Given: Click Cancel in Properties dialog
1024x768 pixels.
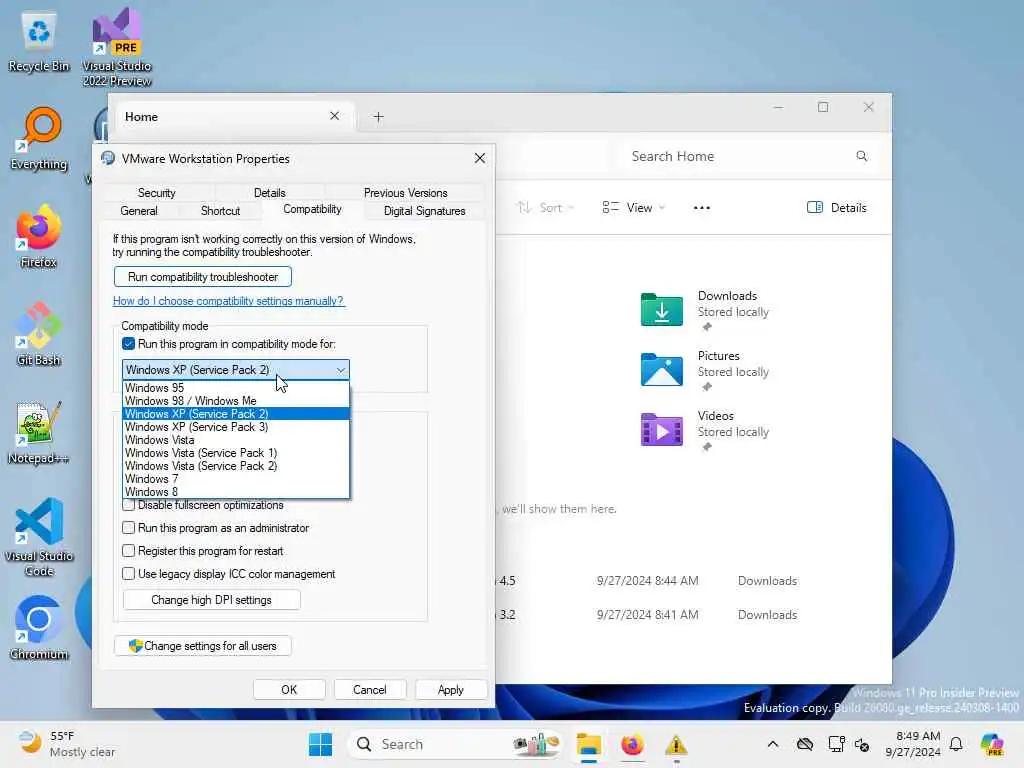Looking at the screenshot, I should click(x=370, y=690).
